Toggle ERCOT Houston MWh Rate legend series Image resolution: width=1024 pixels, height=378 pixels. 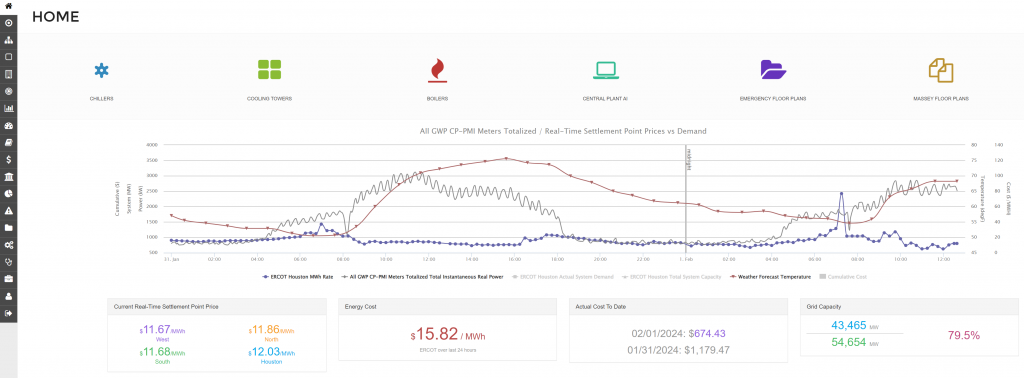pos(298,277)
